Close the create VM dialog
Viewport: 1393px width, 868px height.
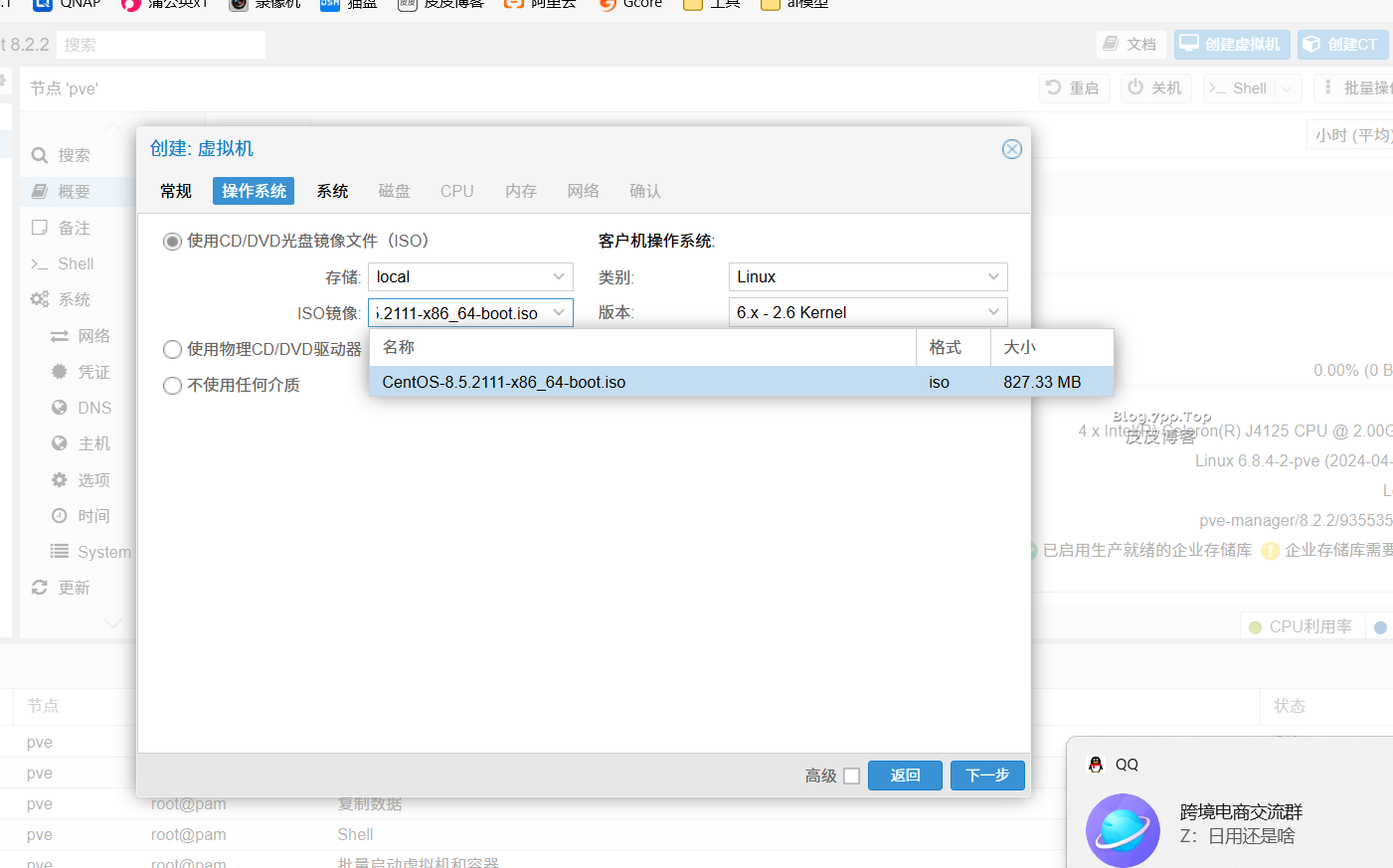coord(1011,149)
